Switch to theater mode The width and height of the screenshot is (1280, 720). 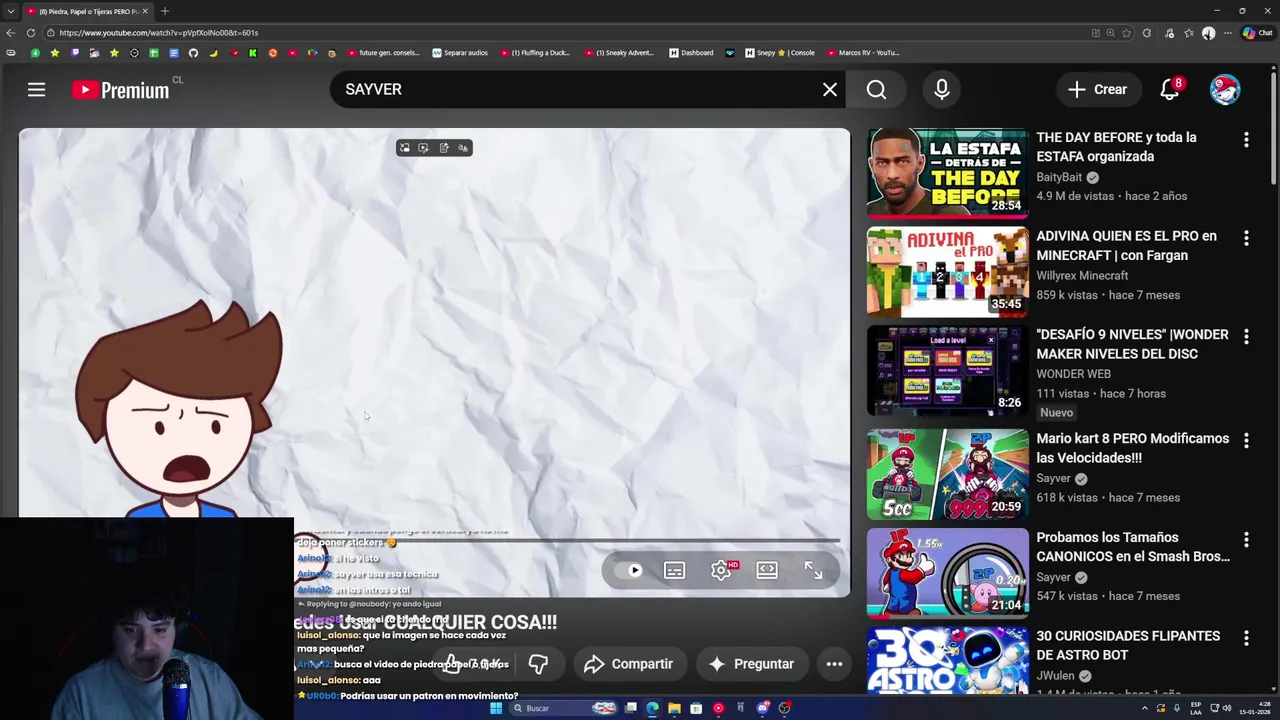767,570
